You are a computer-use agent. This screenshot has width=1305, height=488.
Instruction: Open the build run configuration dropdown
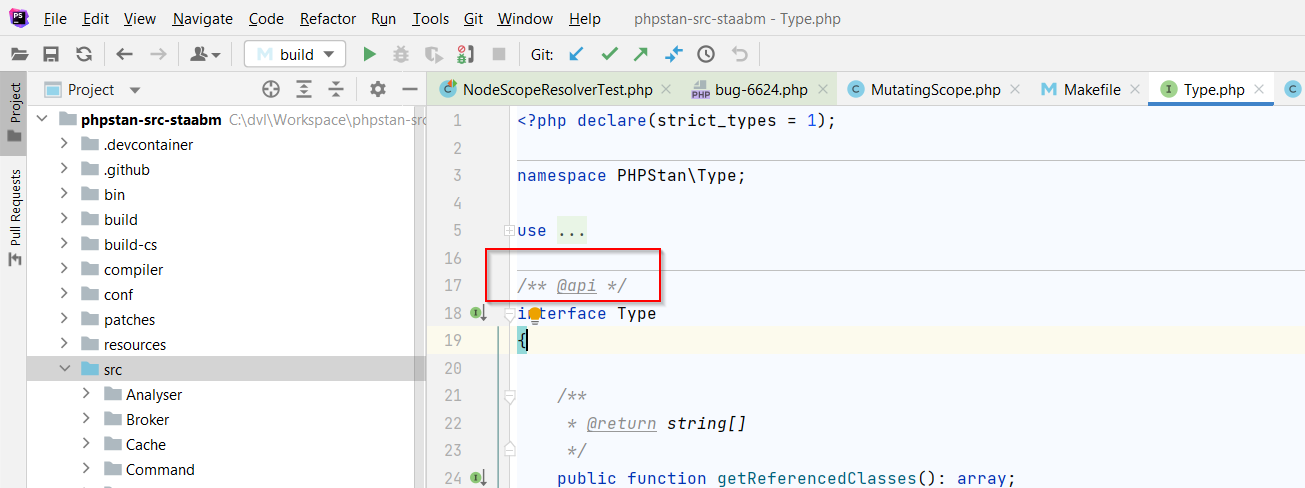coord(295,54)
